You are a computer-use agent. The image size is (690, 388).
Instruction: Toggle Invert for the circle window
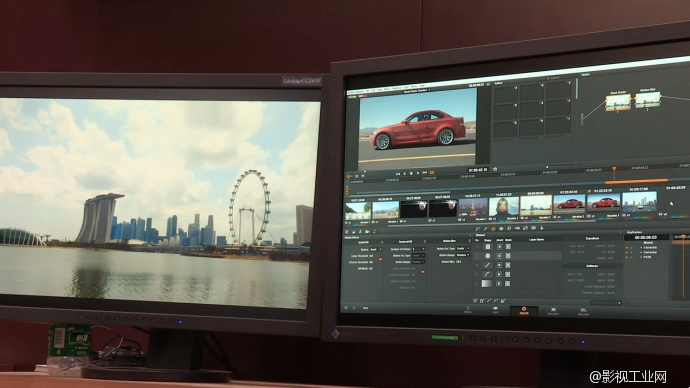pos(499,256)
